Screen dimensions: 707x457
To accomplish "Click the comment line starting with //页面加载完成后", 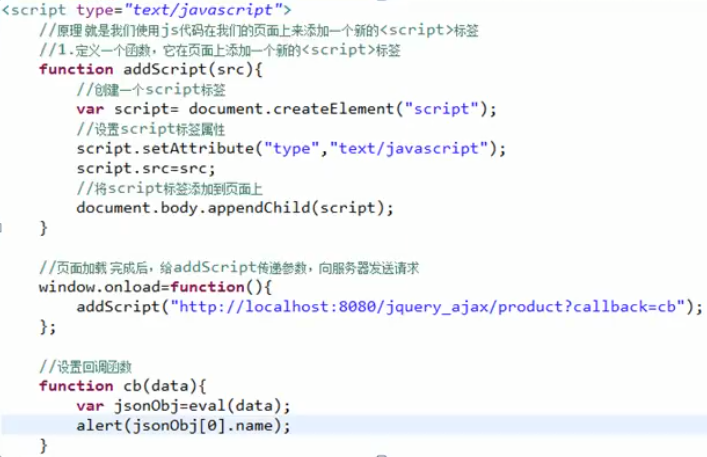I will (229, 268).
